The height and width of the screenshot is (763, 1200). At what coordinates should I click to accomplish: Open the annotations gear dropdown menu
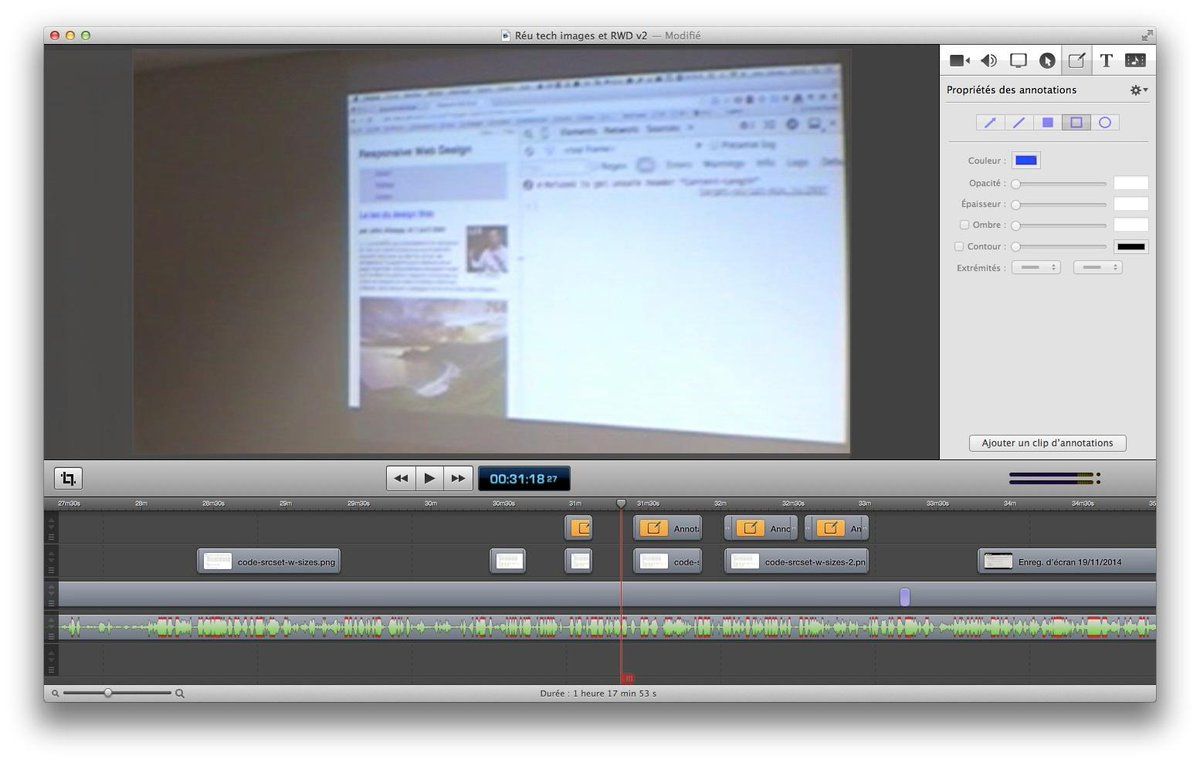coord(1139,90)
